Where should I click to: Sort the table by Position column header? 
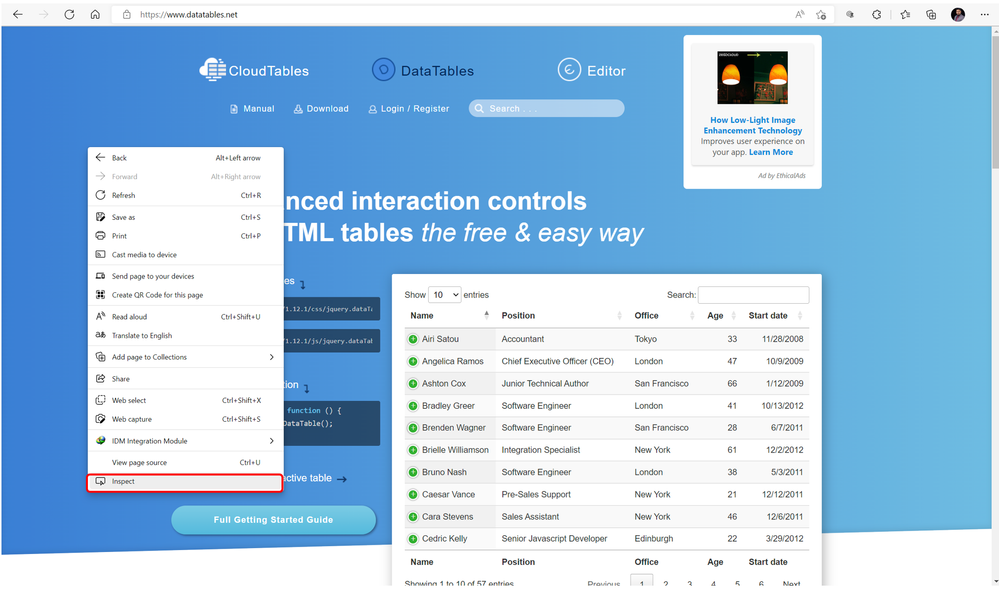coord(561,315)
